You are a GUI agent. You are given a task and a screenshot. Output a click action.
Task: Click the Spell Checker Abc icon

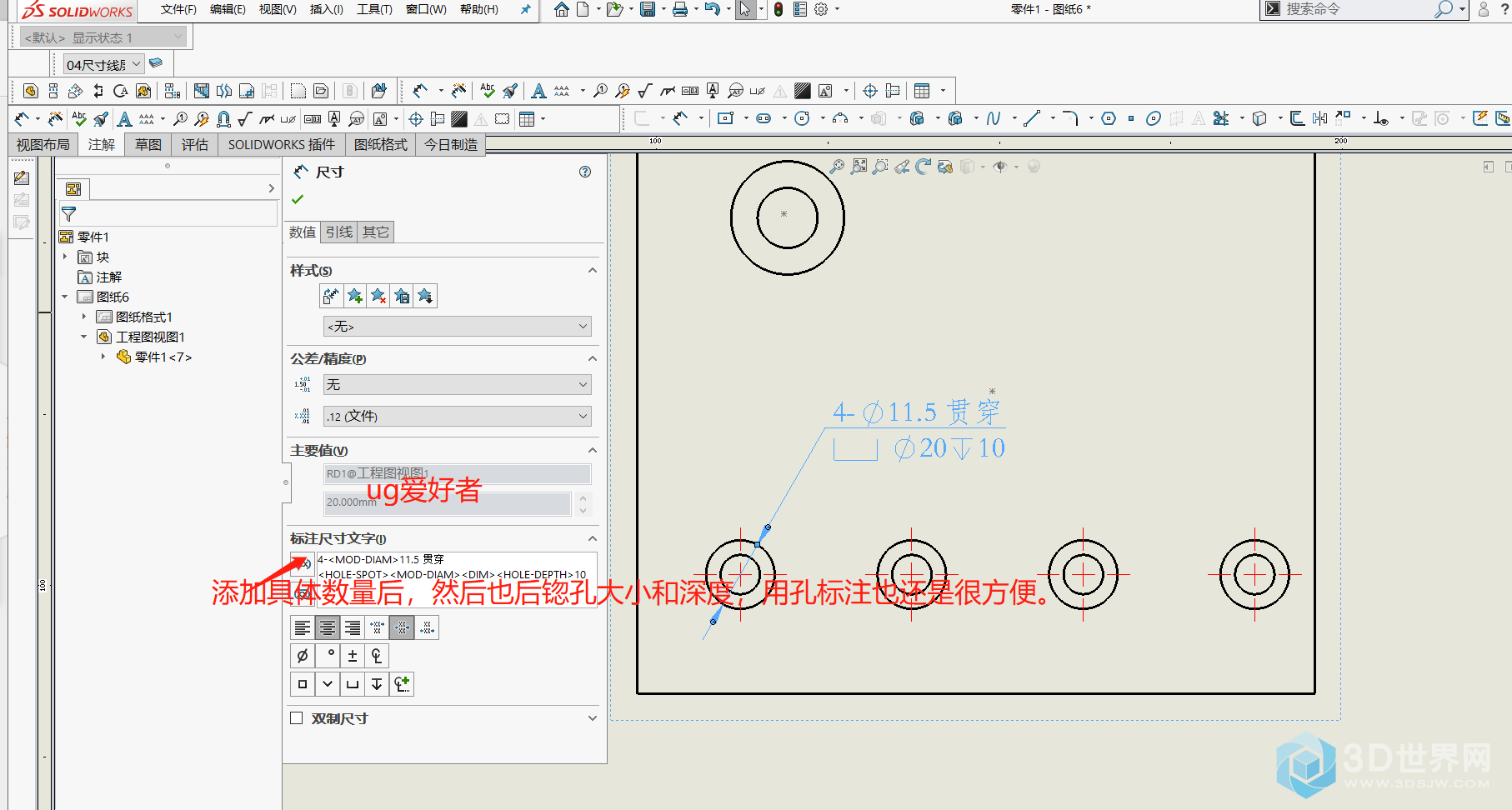(x=488, y=90)
